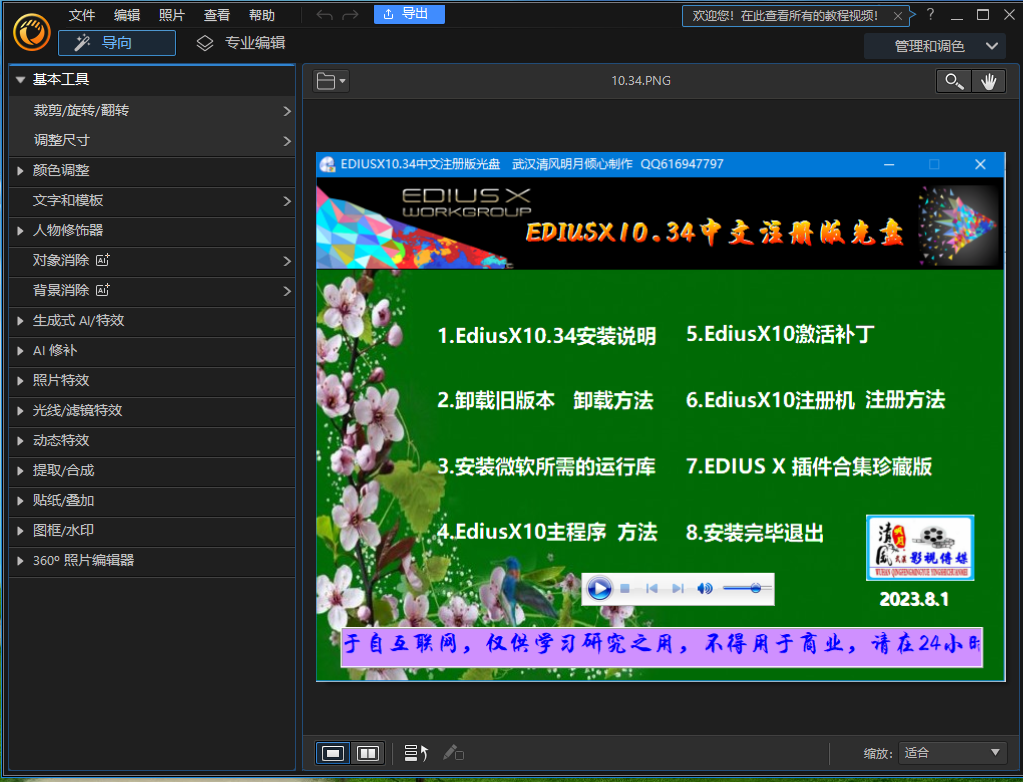Click 8.安装完毕退出 in the image
Screen dimensions: 1023x782
pyautogui.click(x=754, y=533)
